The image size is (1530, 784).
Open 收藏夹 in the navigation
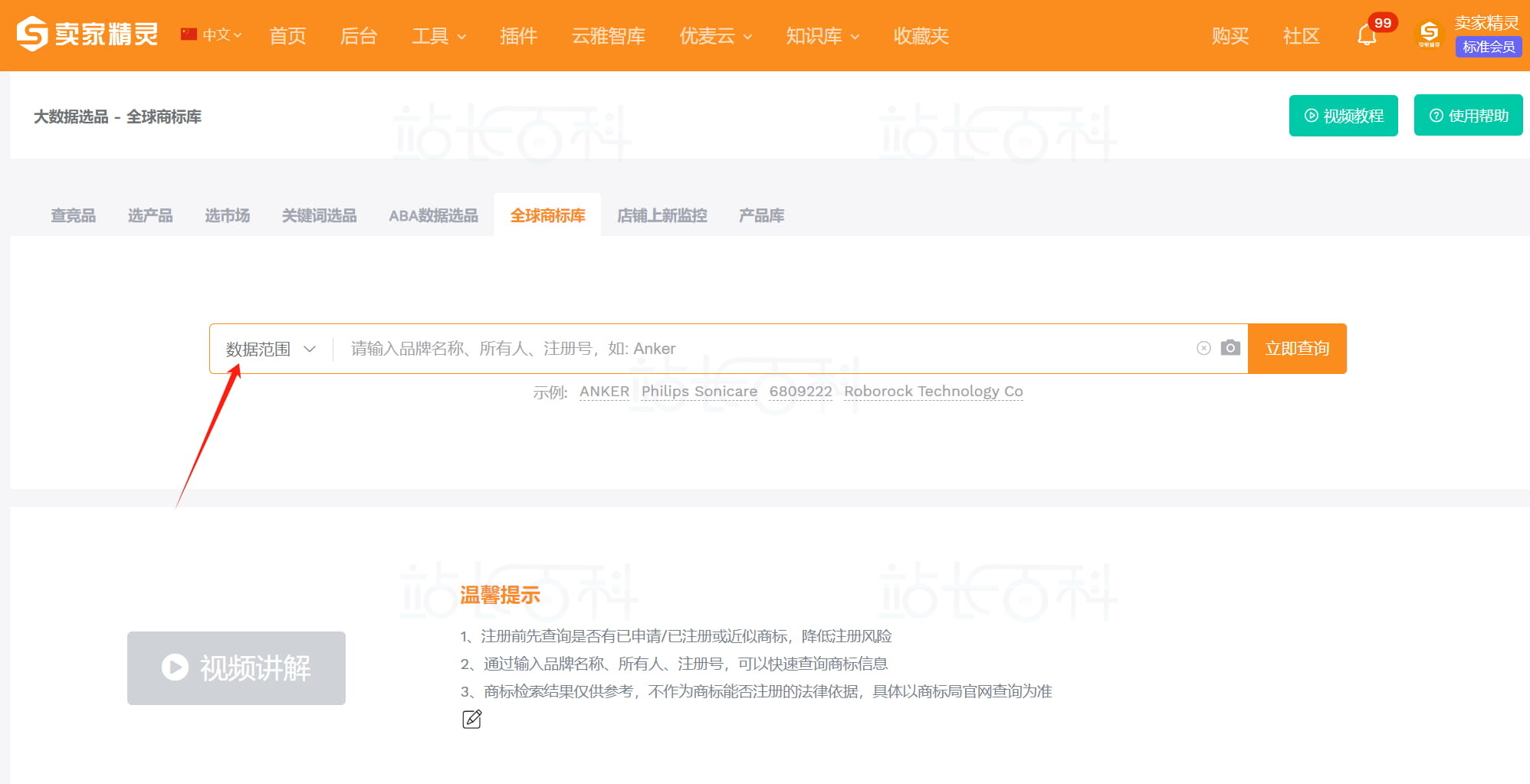tap(921, 36)
